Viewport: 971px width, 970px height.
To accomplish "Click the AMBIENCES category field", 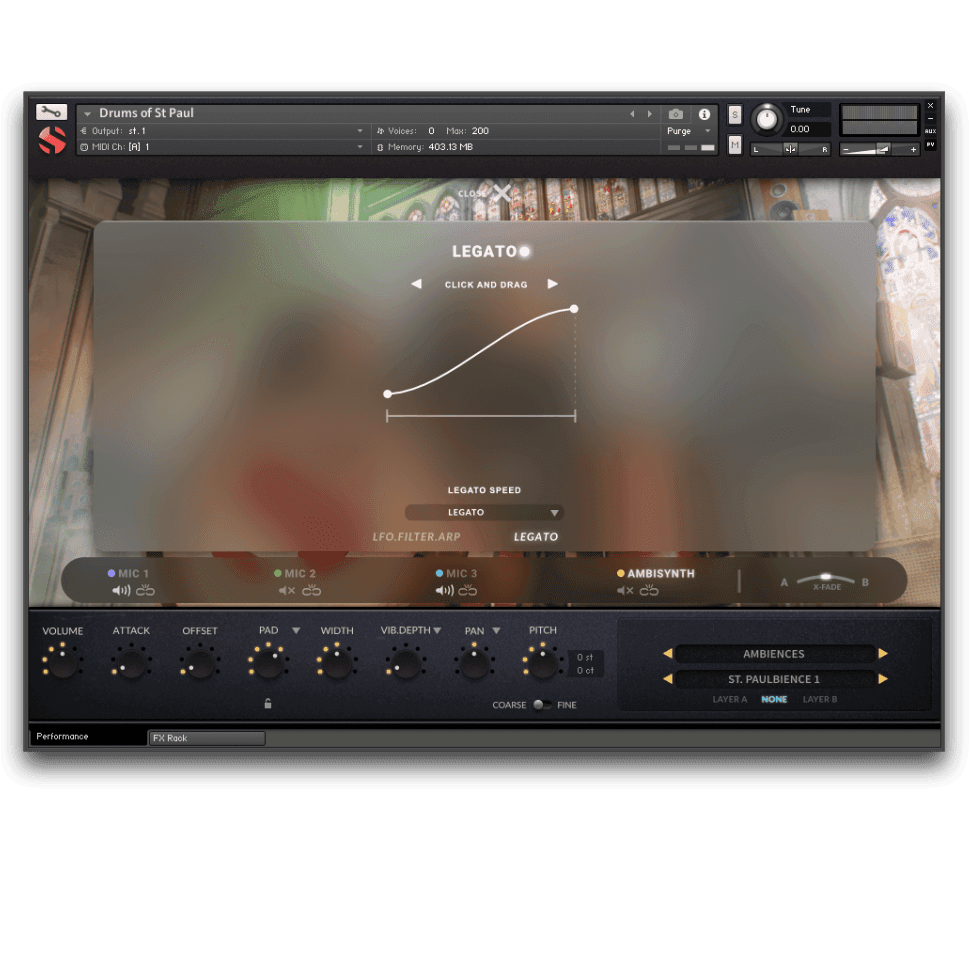I will click(774, 654).
